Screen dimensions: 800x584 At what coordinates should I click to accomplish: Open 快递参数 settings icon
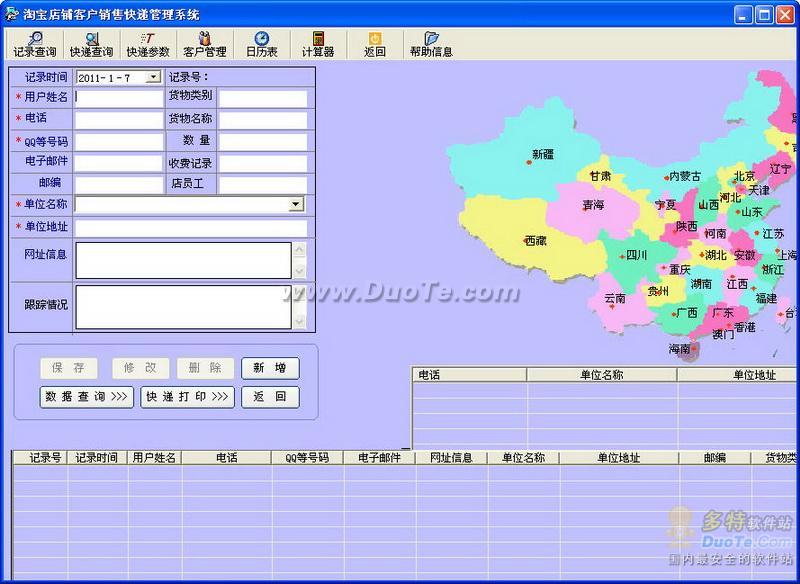148,44
